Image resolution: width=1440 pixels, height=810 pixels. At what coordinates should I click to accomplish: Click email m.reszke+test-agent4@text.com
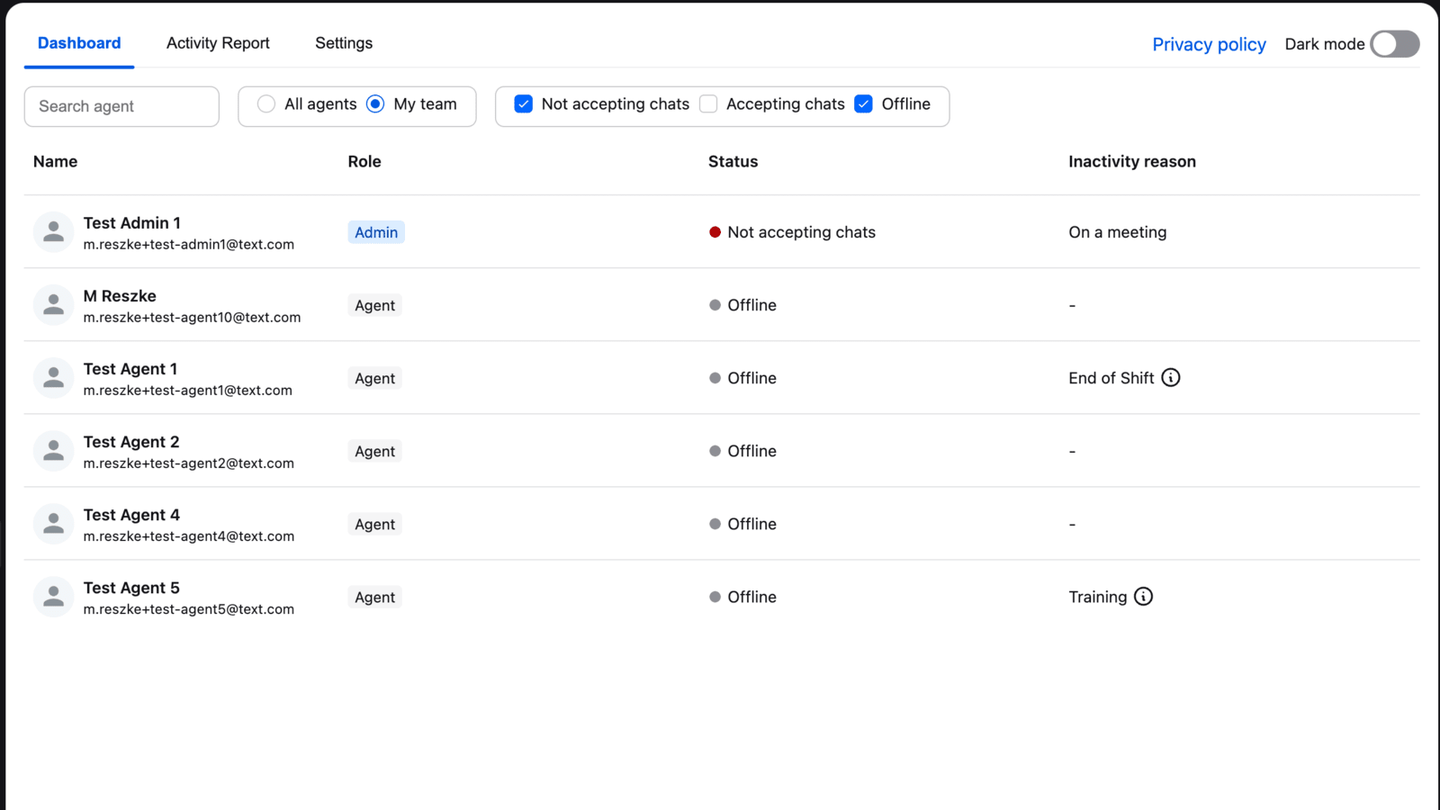[189, 536]
